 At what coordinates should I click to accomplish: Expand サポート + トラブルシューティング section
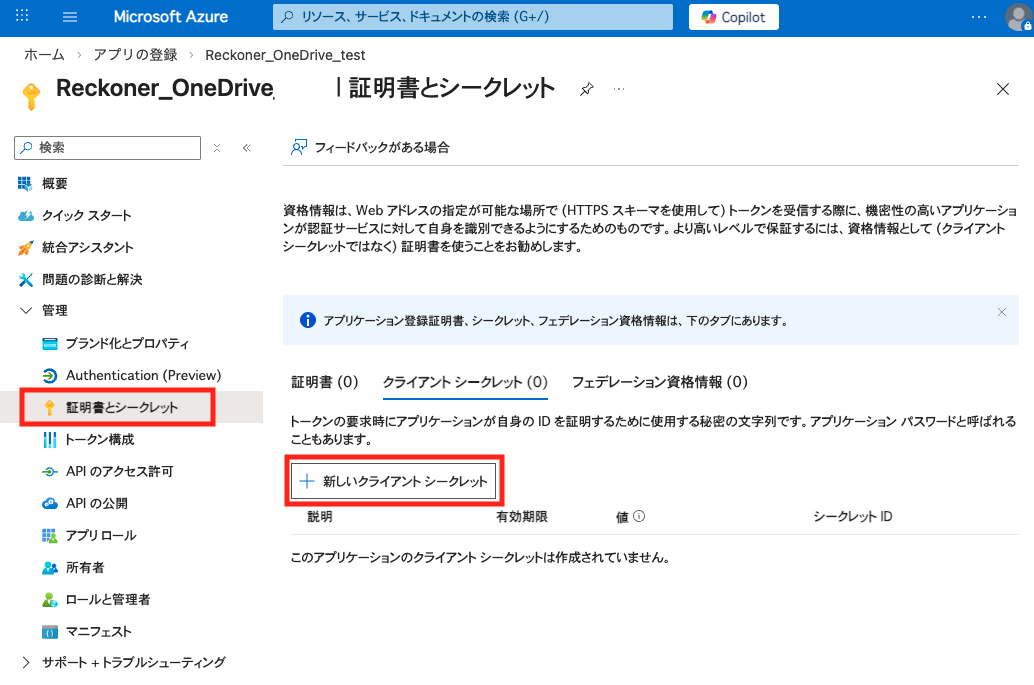132,662
